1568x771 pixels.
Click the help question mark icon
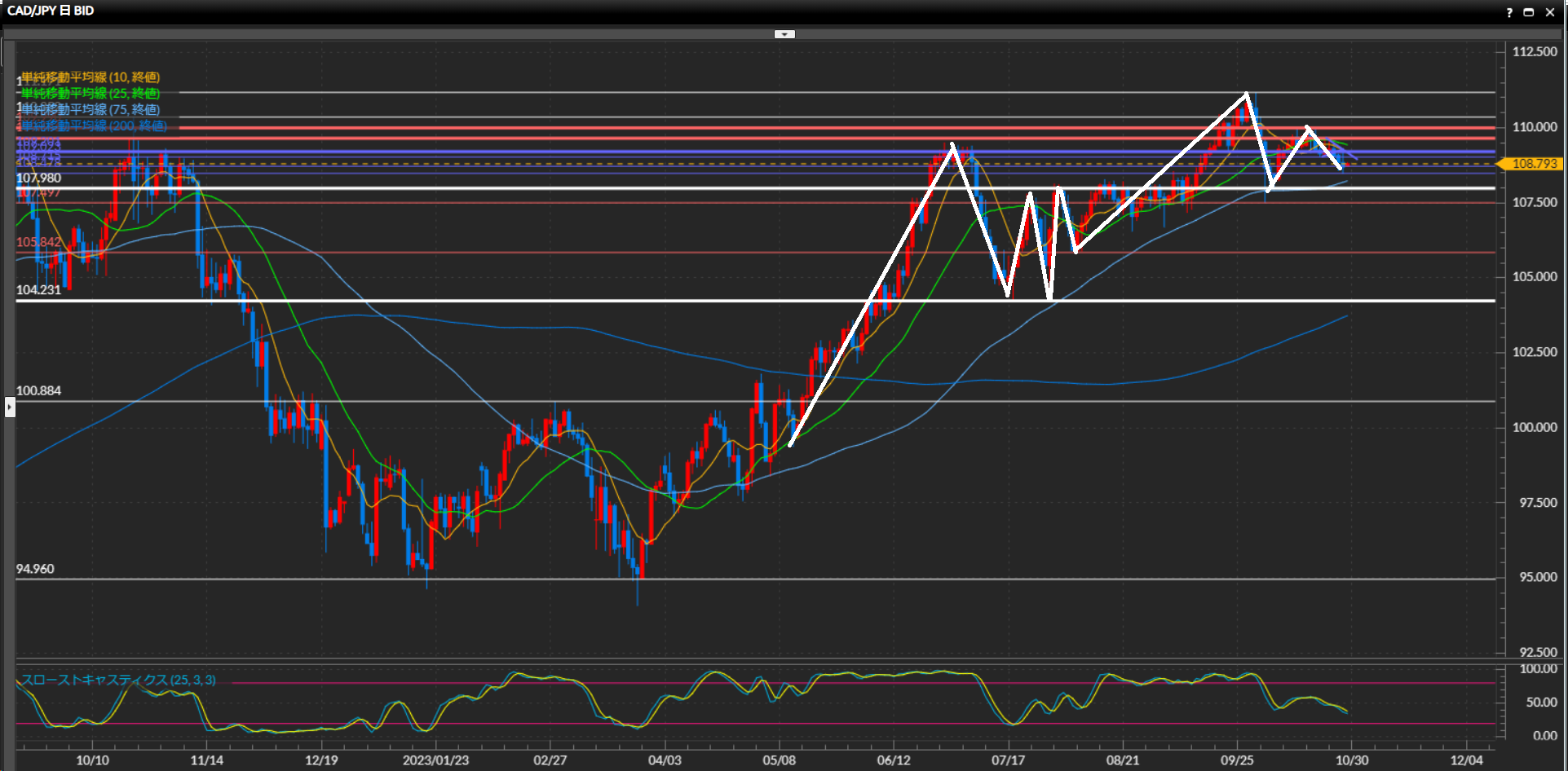[1509, 12]
